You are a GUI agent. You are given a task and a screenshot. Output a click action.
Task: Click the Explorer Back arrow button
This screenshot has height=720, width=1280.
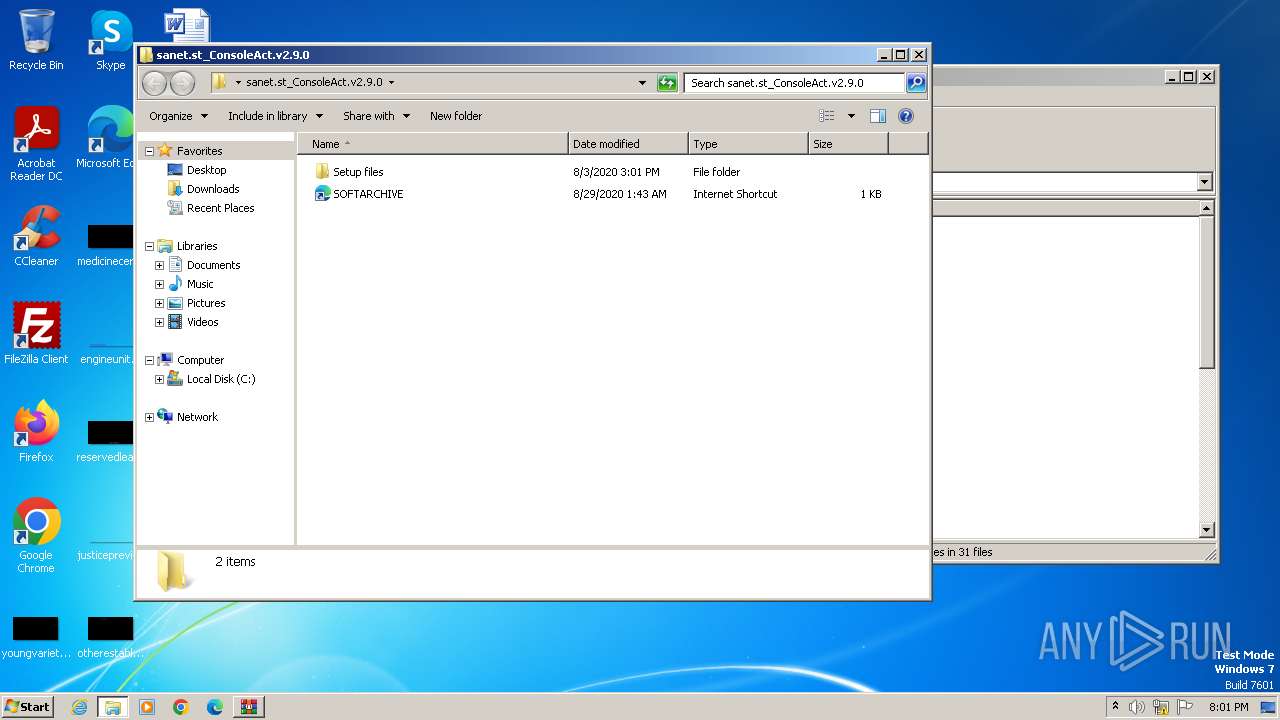[x=154, y=83]
